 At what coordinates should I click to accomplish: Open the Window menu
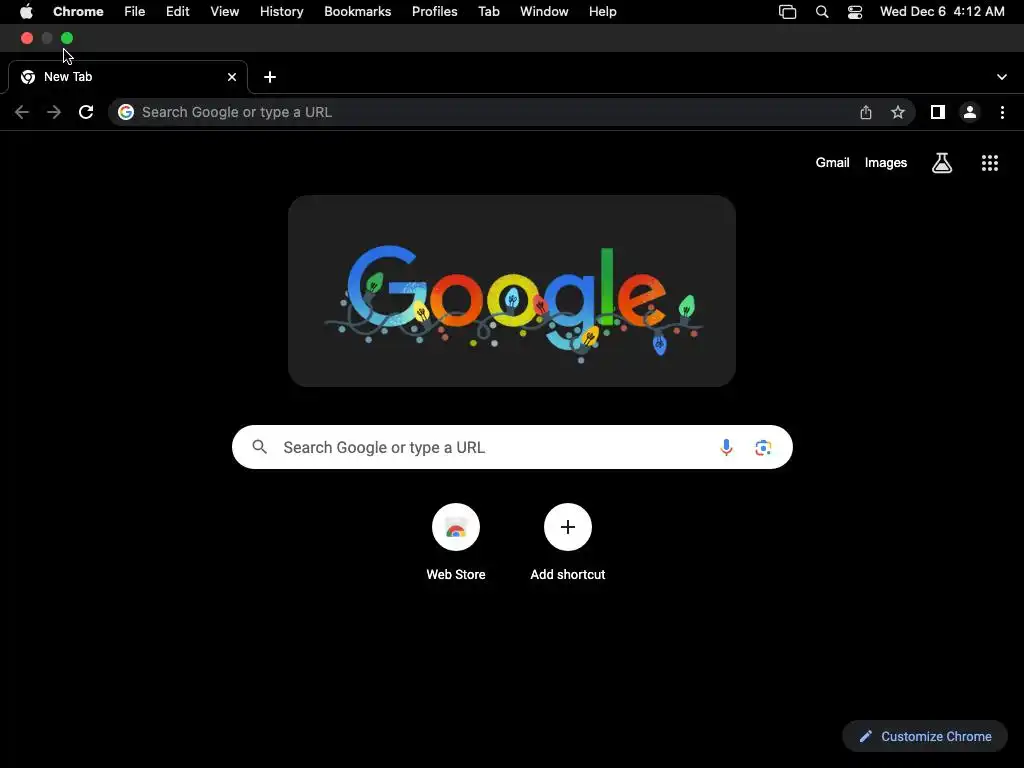tap(544, 12)
